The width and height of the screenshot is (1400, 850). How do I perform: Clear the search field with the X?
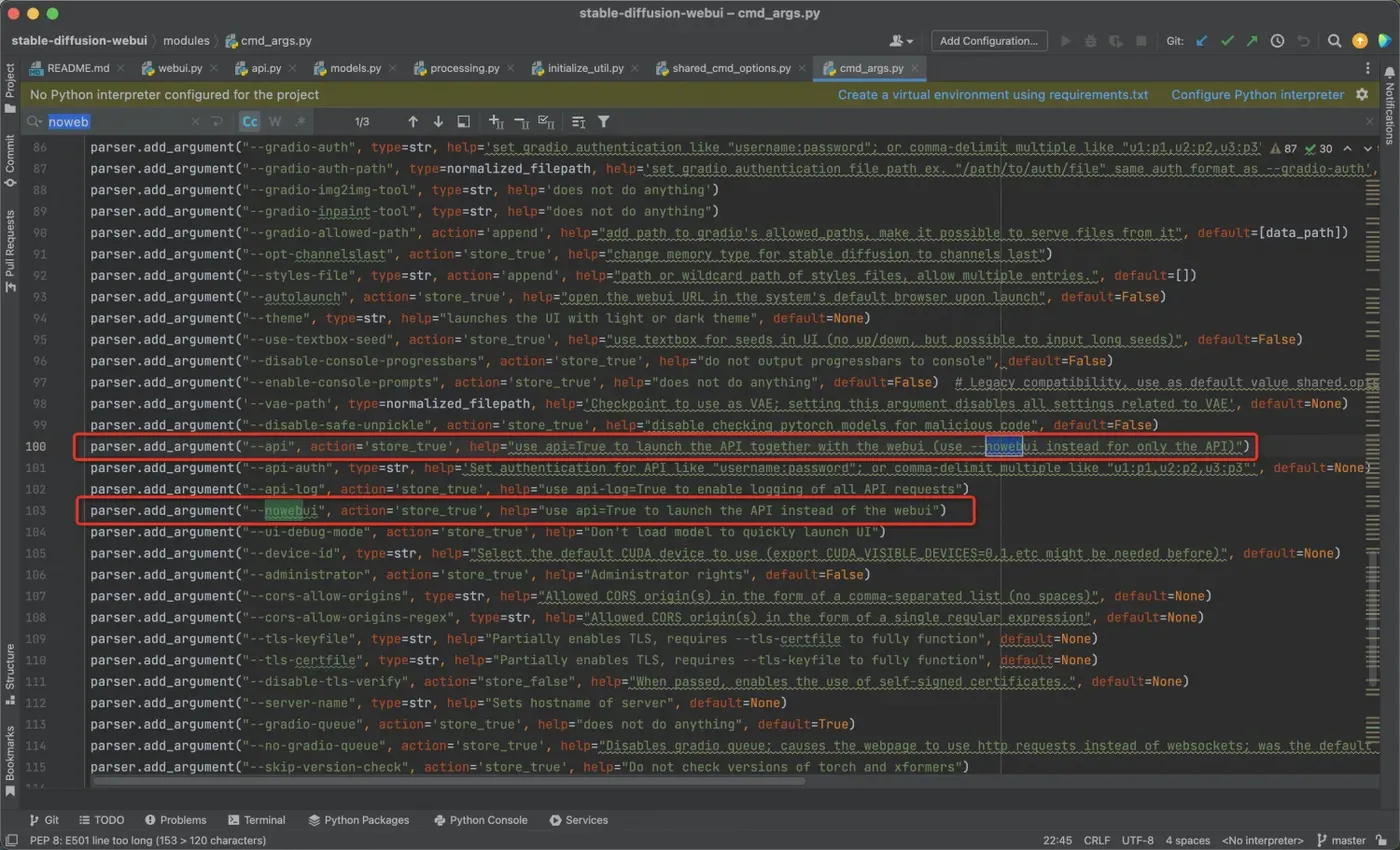[x=194, y=121]
